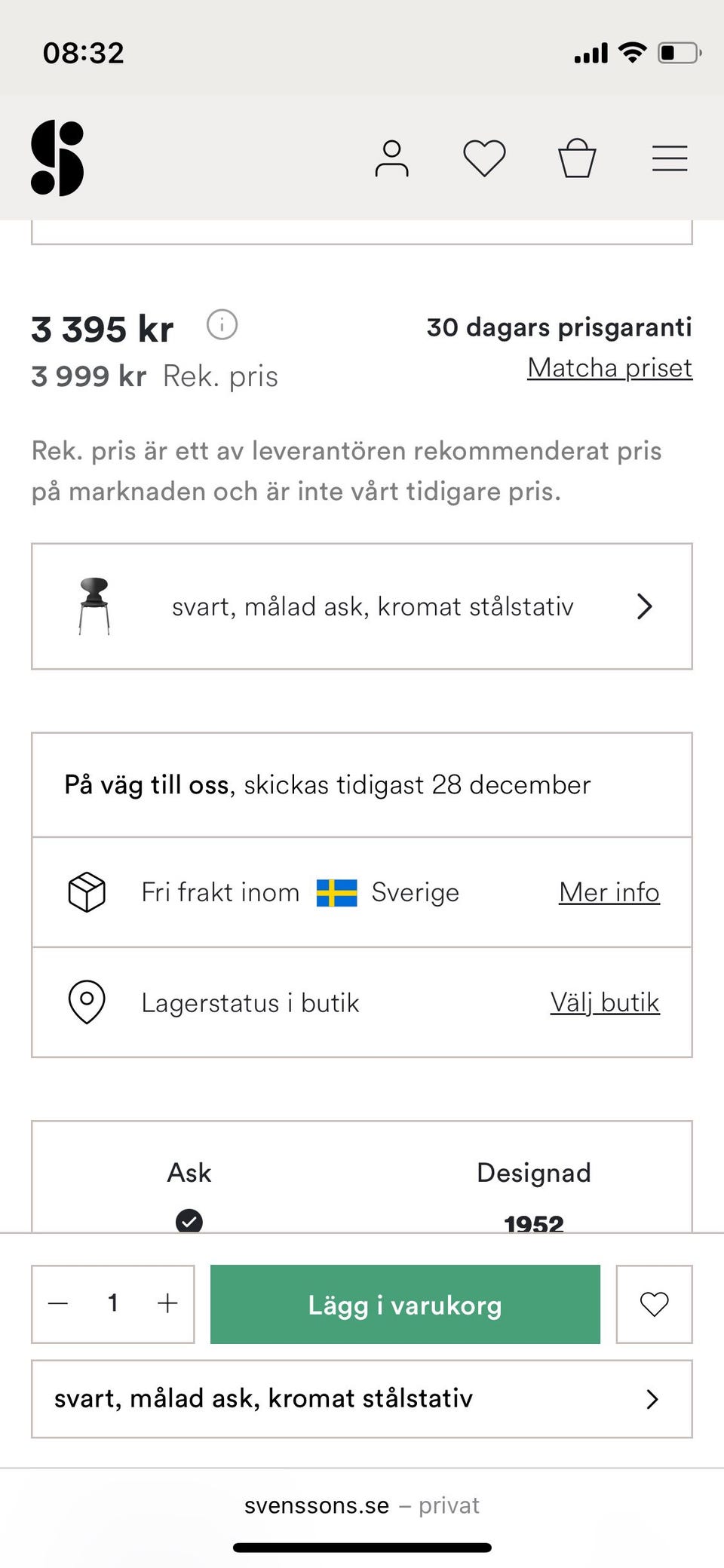Click the Matcha priset link
Image resolution: width=724 pixels, height=1568 pixels.
609,368
